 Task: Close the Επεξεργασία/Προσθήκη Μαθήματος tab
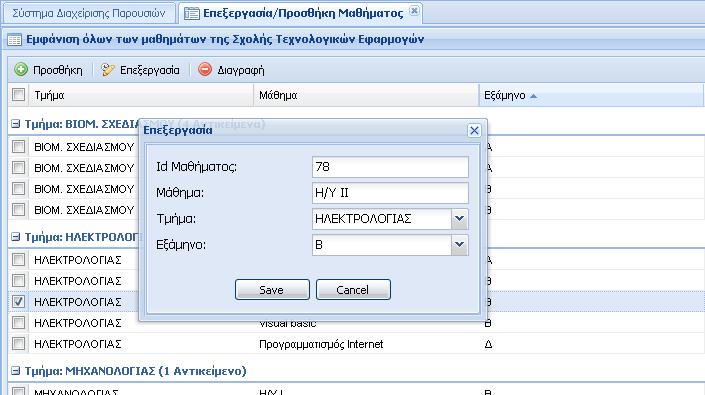[x=415, y=10]
